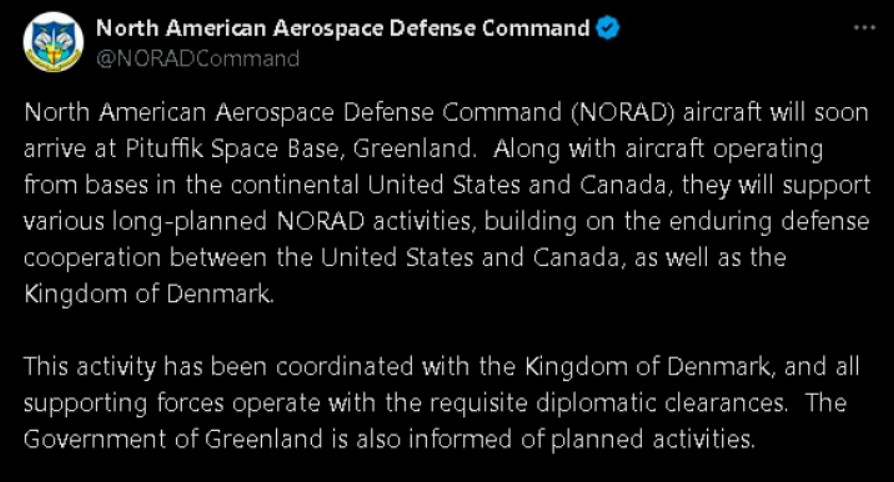Viewport: 894px width, 482px height.
Task: Click the NORAD profile avatar
Action: pos(53,42)
